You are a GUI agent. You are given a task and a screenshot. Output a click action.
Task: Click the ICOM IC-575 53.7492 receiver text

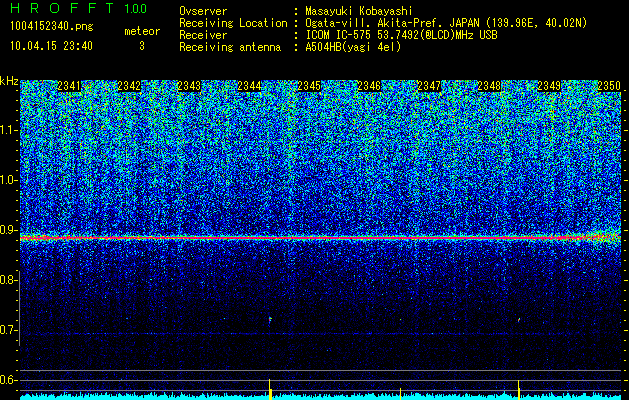click(401, 35)
